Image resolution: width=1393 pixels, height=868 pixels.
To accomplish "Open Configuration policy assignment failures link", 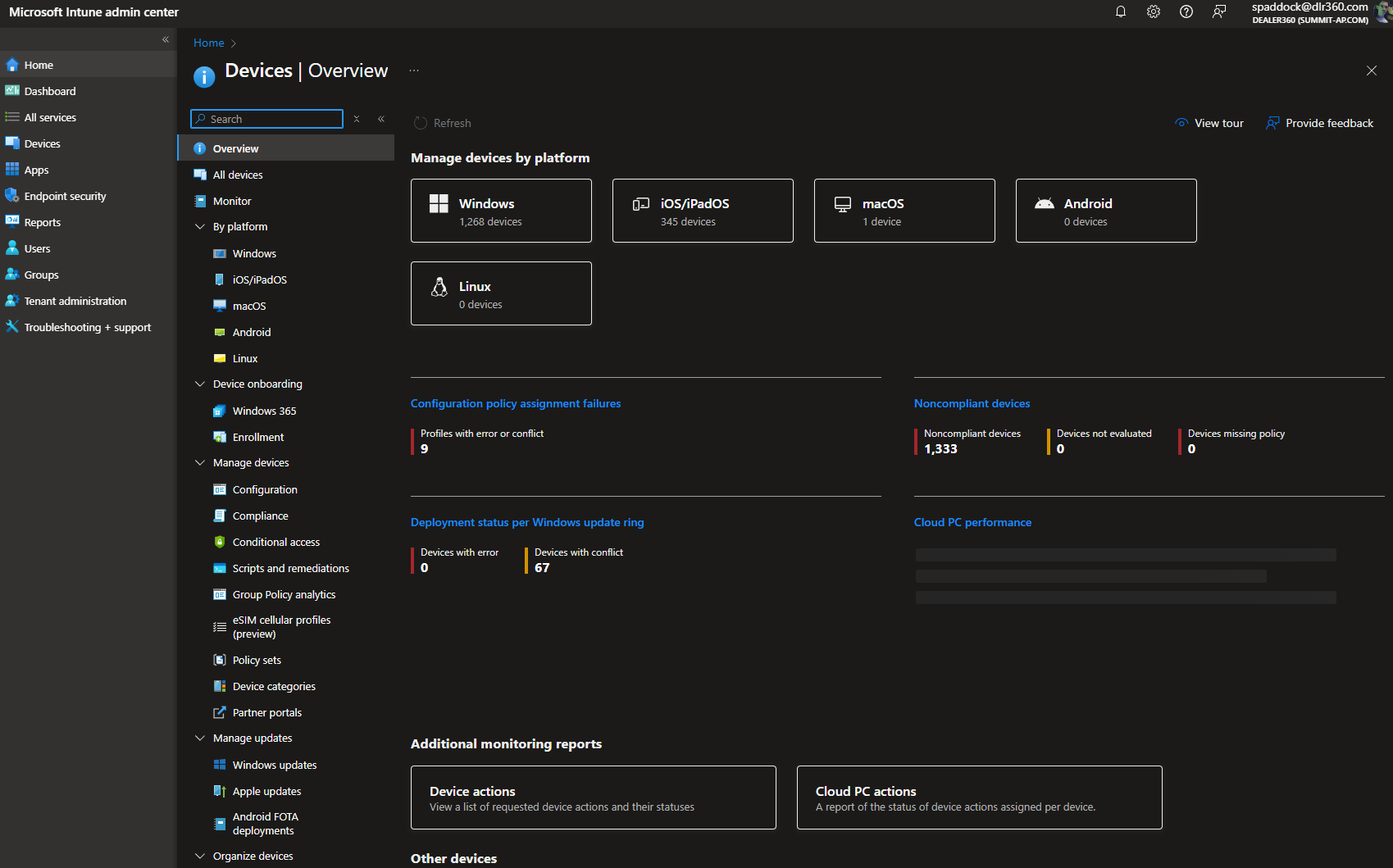I will pos(516,403).
